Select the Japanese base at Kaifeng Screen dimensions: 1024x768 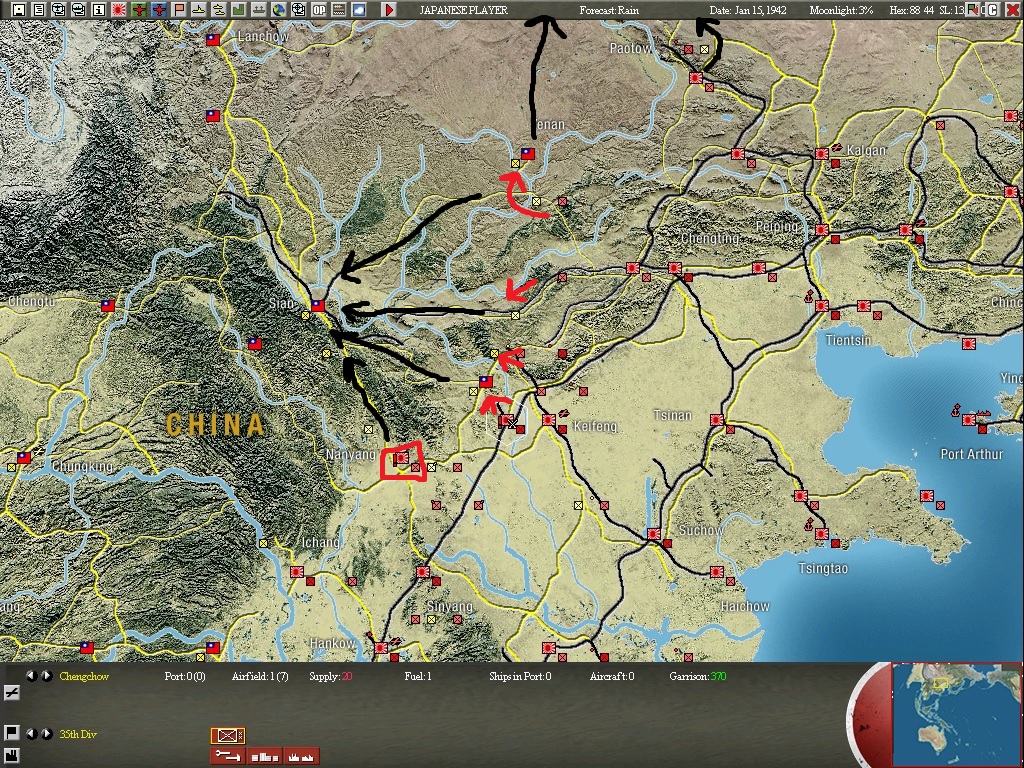549,419
